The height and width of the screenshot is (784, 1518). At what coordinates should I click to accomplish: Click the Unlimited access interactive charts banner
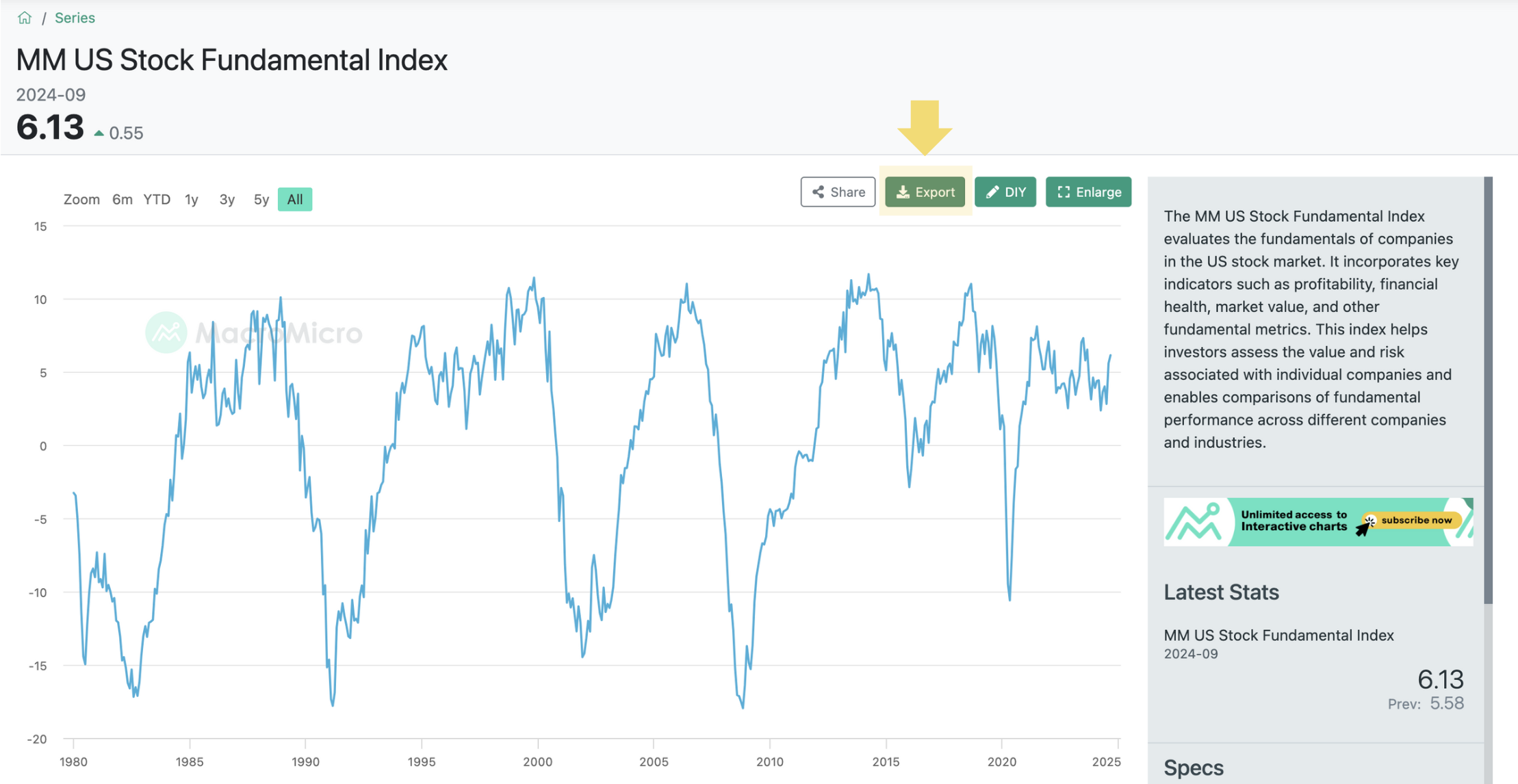[1318, 521]
